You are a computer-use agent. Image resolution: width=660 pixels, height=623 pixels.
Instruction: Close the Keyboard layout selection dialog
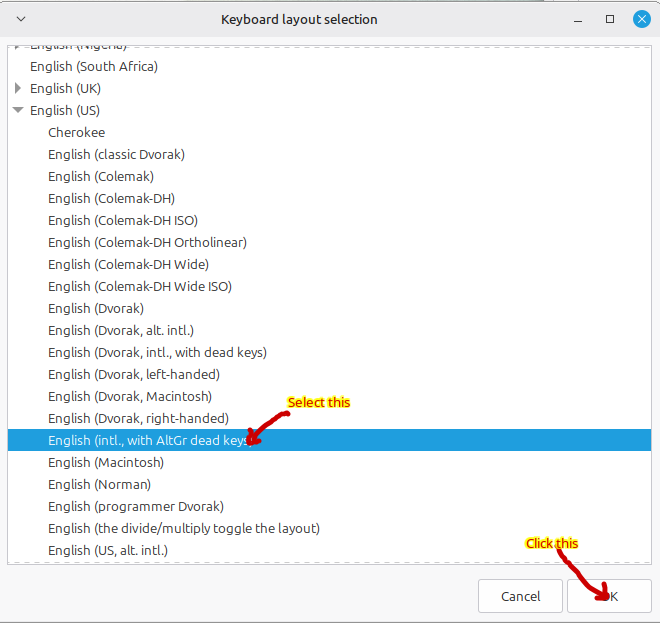[640, 19]
